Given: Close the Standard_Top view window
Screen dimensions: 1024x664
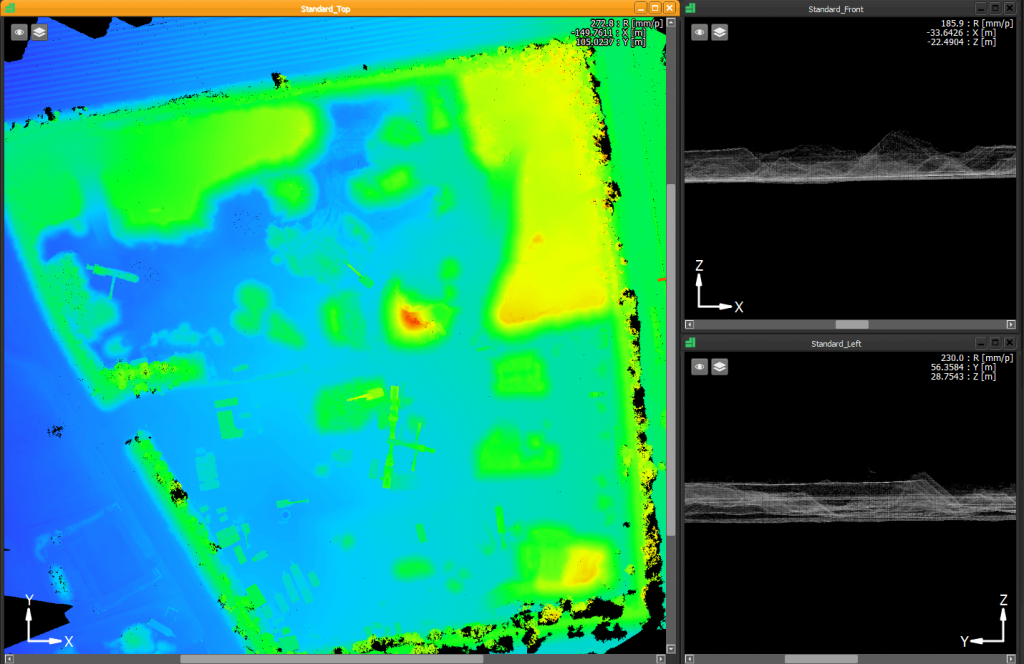Looking at the screenshot, I should [670, 8].
